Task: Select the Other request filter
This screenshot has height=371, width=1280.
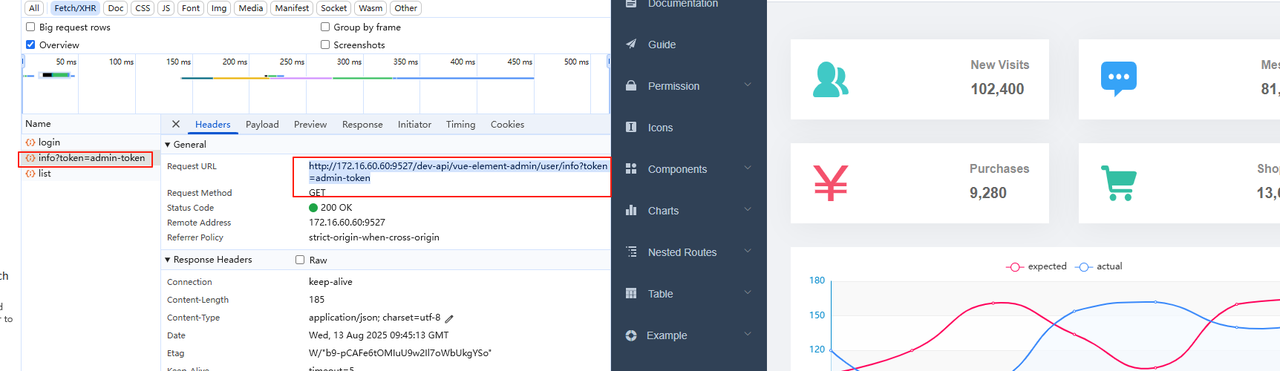Action: click(x=406, y=8)
